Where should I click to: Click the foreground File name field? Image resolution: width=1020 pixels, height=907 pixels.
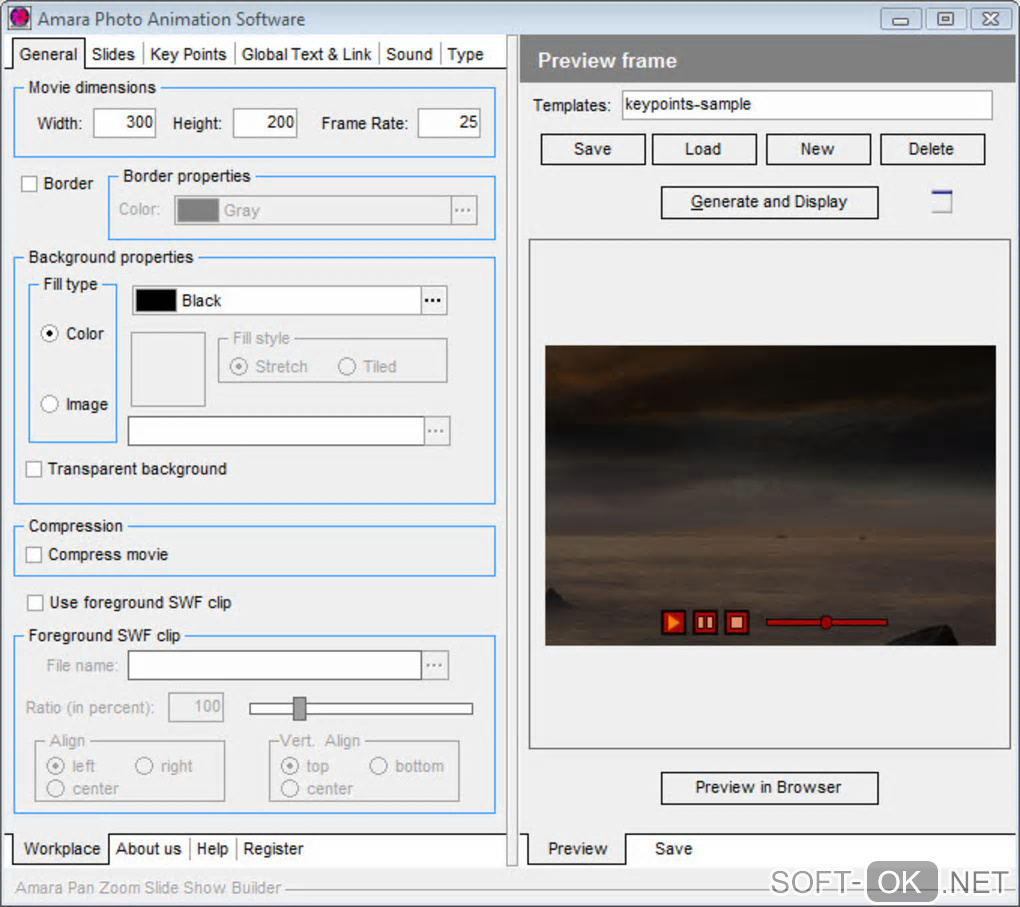pos(275,665)
